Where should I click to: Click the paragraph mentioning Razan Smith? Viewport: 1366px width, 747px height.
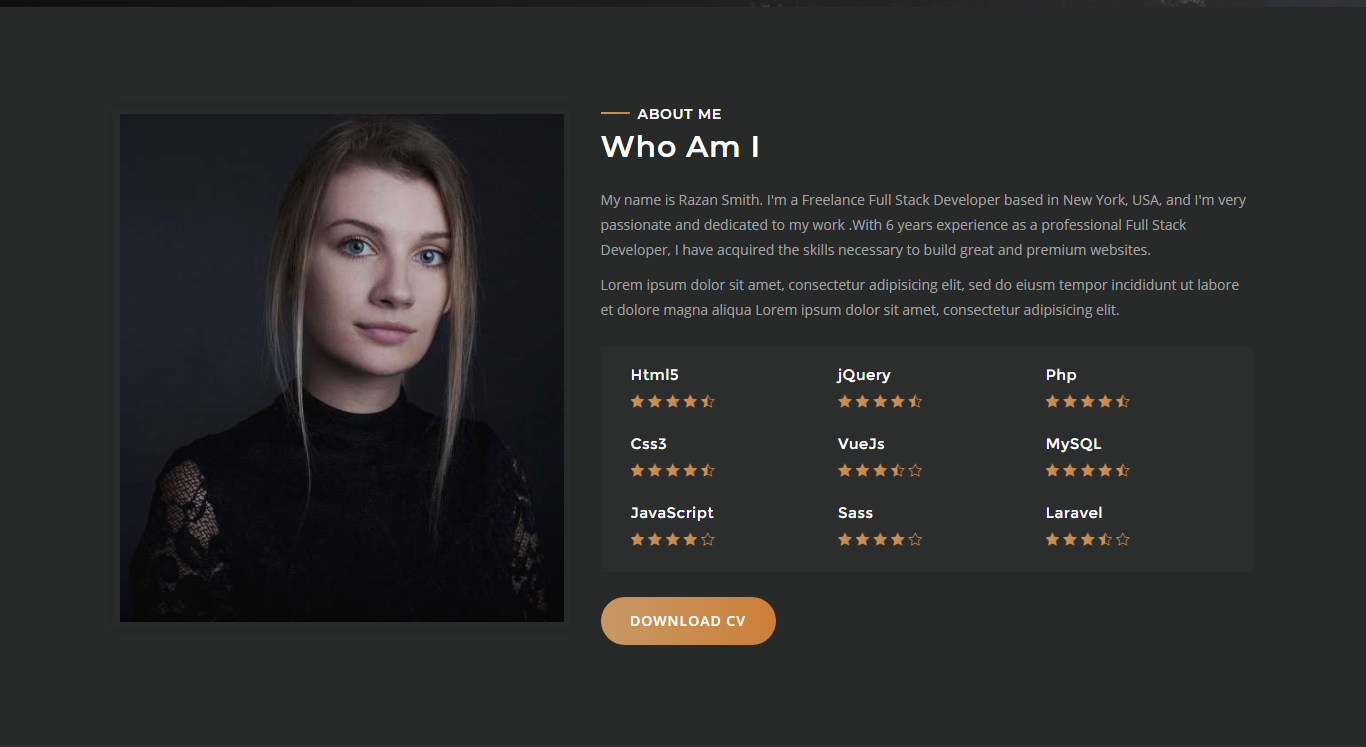point(923,225)
